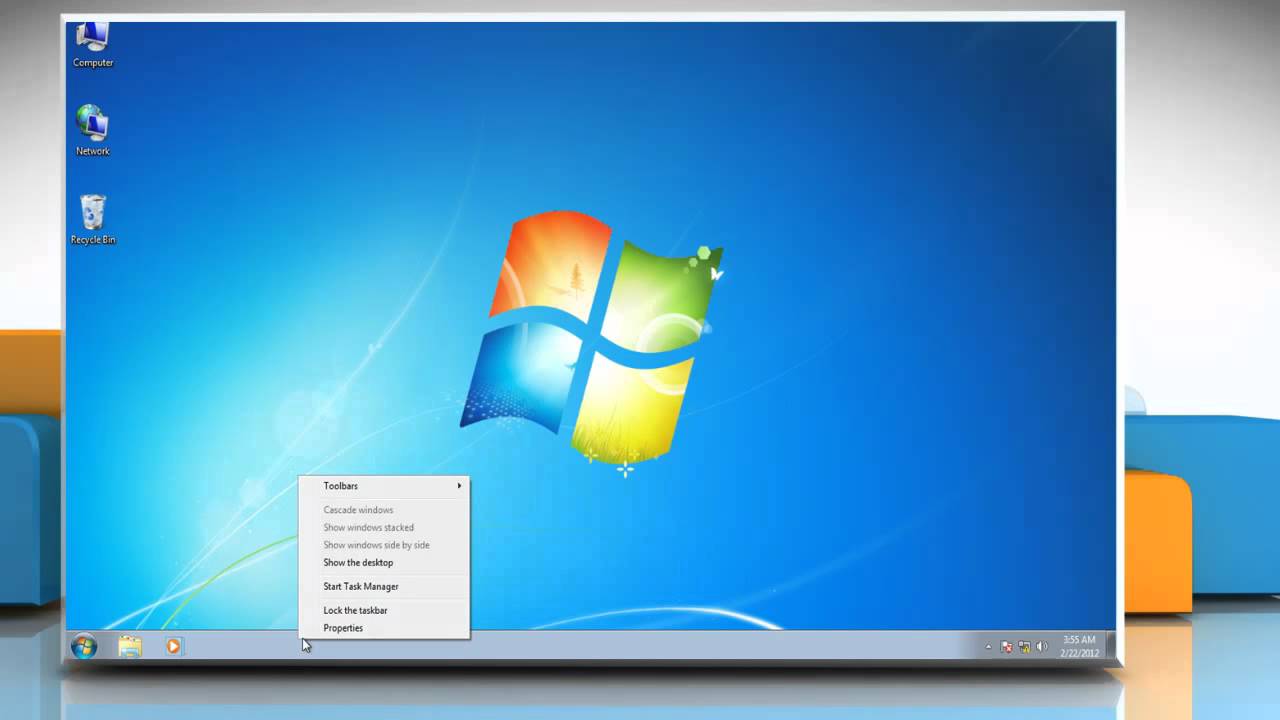Choose Start Task Manager menu entry

[385, 587]
